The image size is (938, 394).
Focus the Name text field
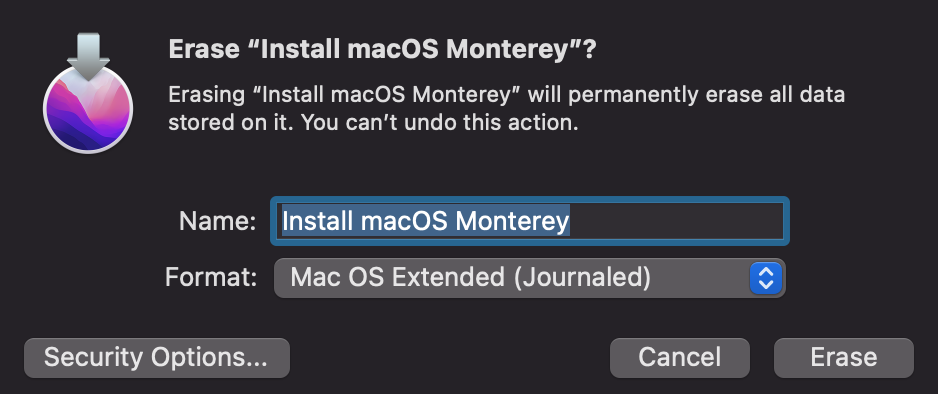530,221
